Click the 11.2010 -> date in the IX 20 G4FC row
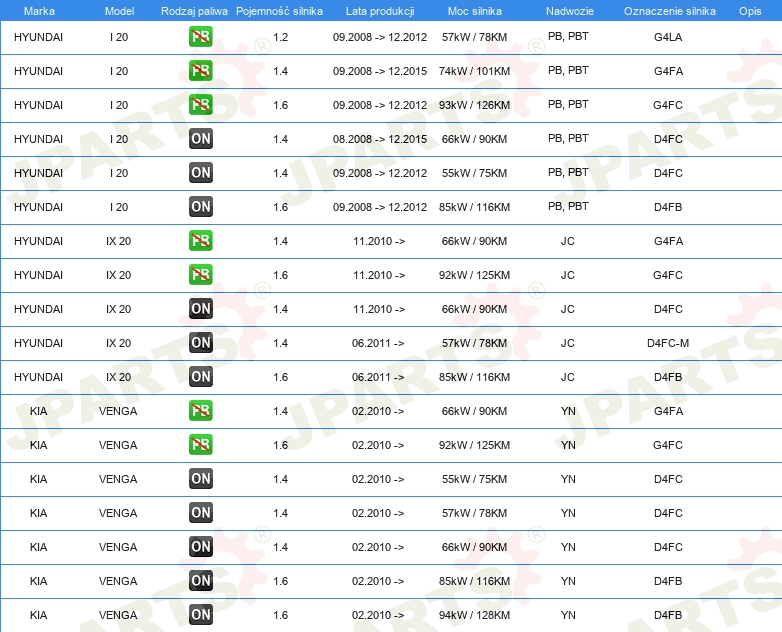This screenshot has height=632, width=782. (379, 274)
